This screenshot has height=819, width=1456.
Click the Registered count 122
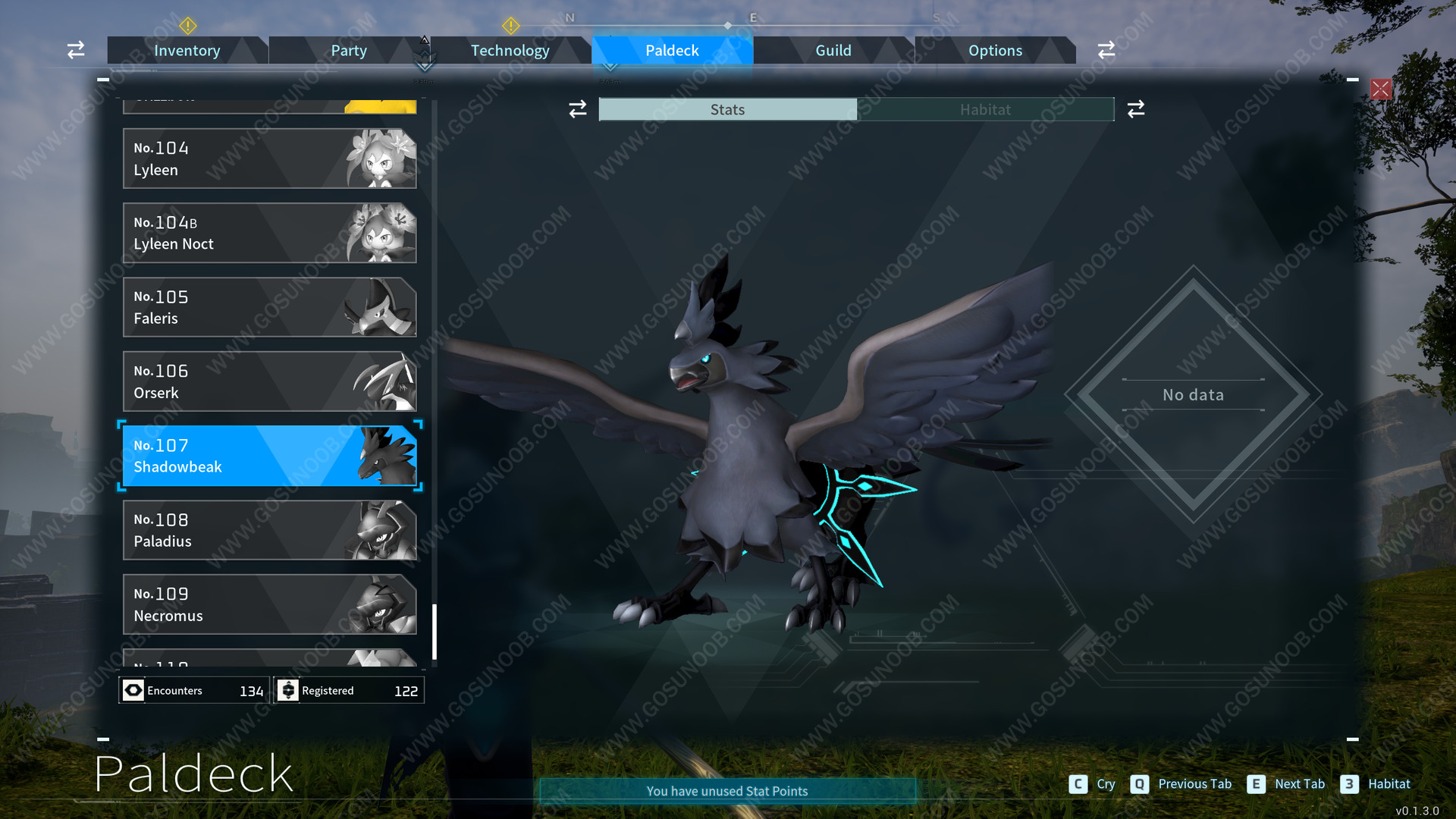(x=406, y=691)
